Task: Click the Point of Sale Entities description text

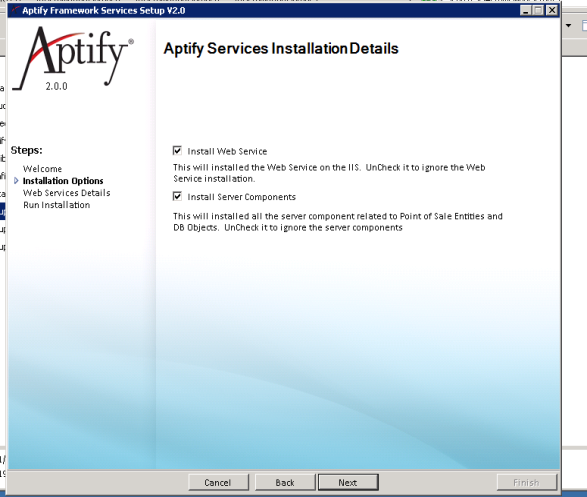Action: 338,222
